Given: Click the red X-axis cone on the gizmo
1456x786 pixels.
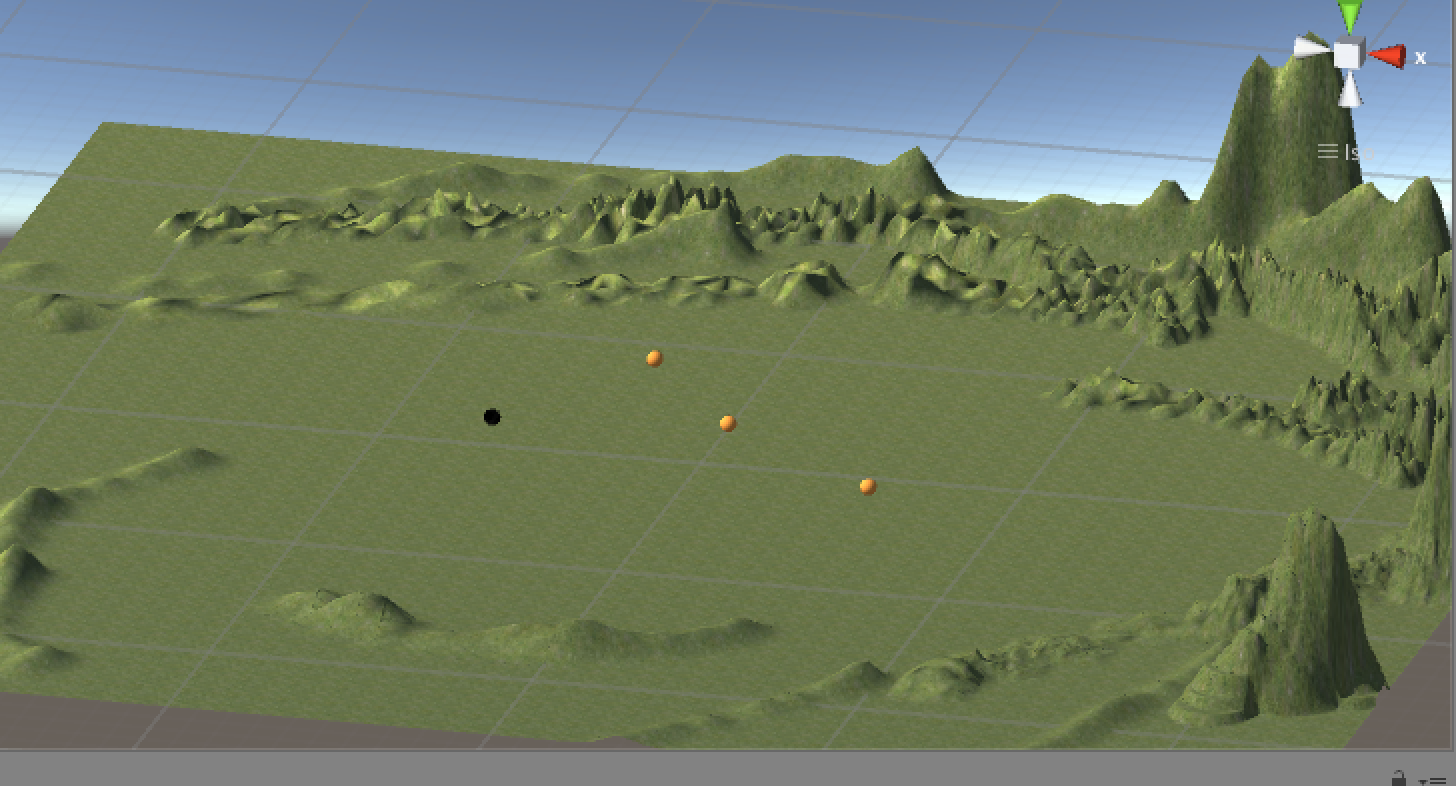Looking at the screenshot, I should coord(1386,57).
